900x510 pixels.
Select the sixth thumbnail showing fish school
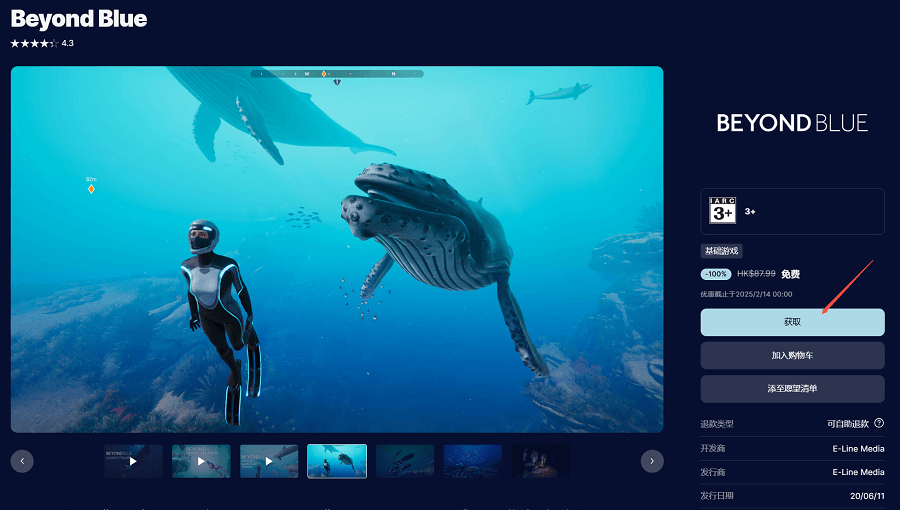click(472, 461)
